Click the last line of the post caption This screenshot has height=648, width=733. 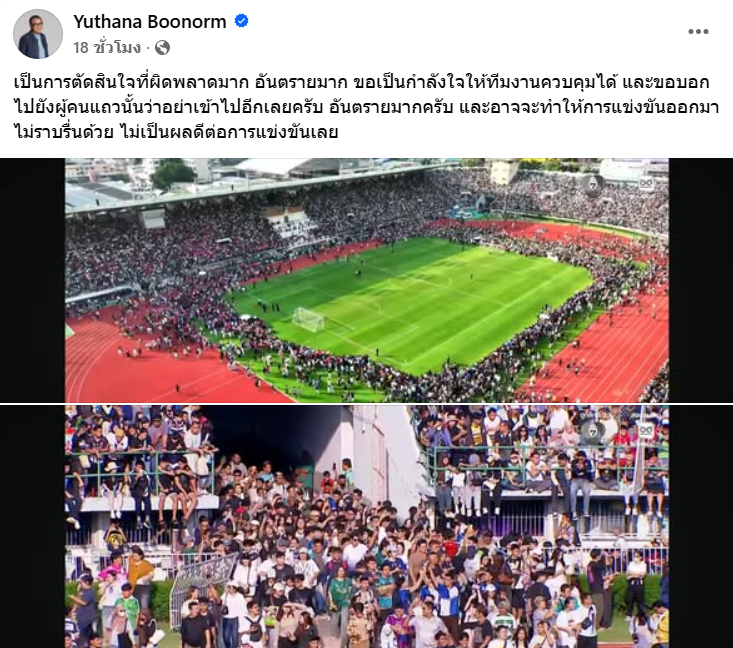coord(176,132)
